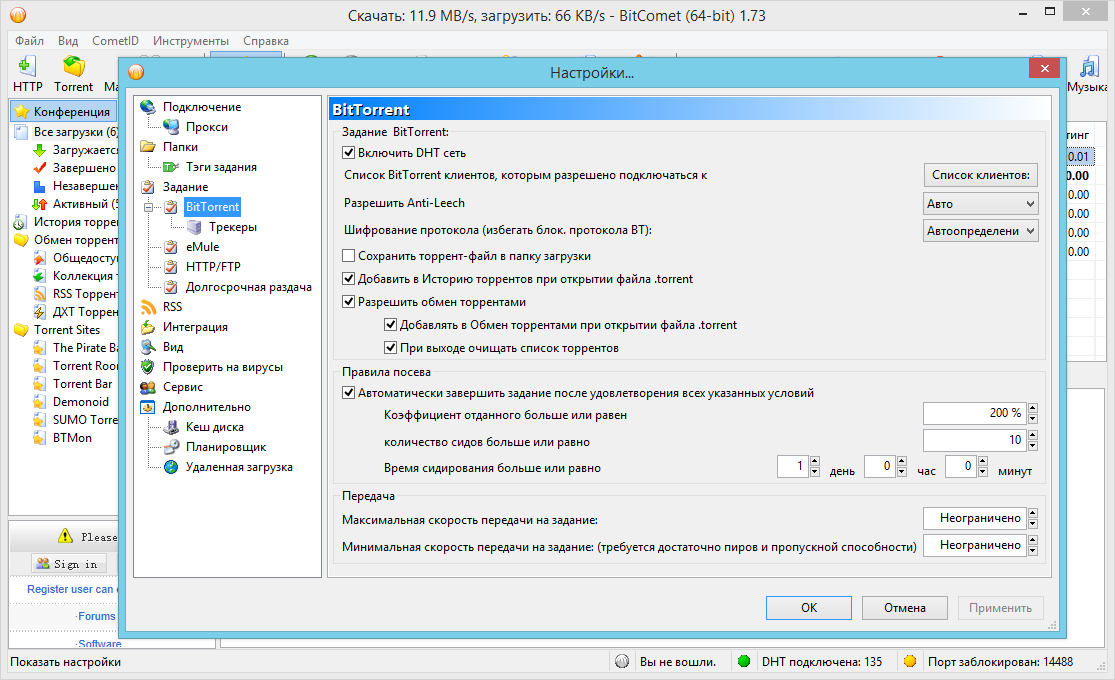The height and width of the screenshot is (680, 1115).
Task: Open the Вид menu in menu bar
Action: pos(68,41)
